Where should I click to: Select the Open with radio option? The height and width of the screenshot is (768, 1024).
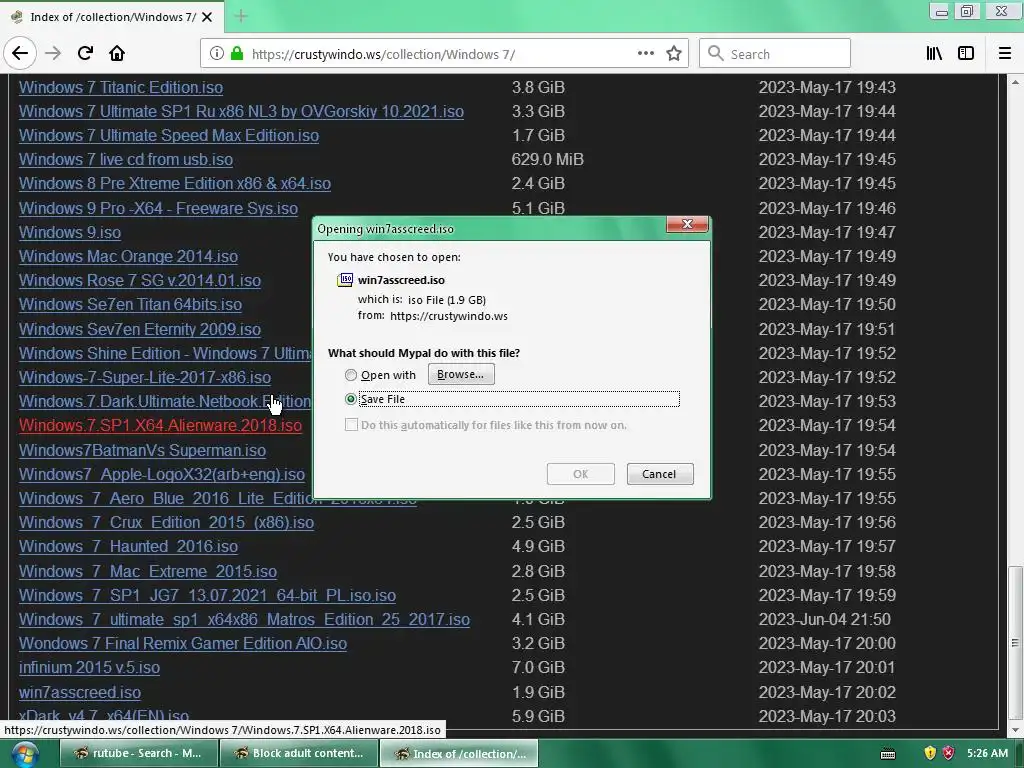point(351,375)
